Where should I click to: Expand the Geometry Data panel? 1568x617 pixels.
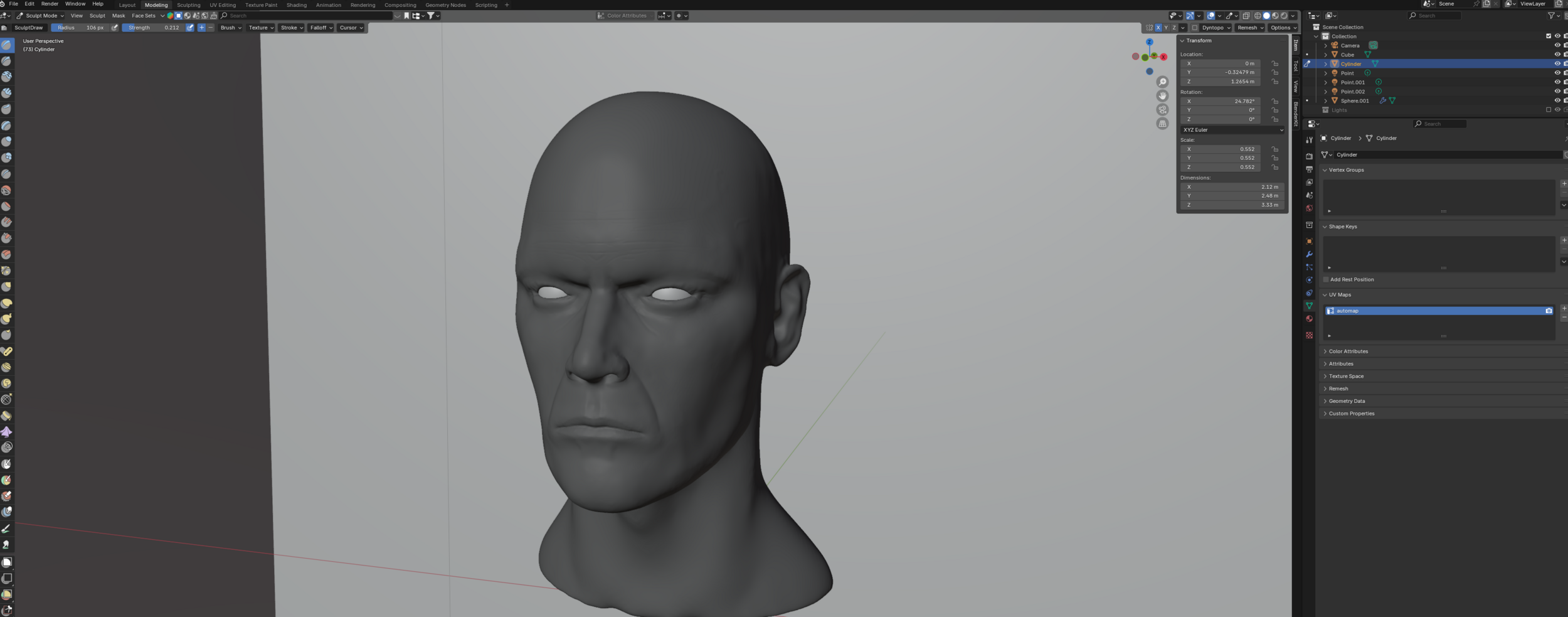point(1347,401)
